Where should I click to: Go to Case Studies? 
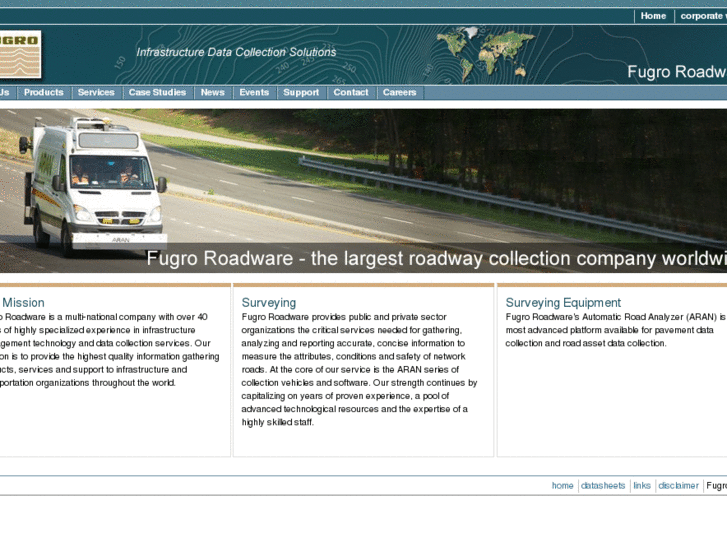coord(157,92)
